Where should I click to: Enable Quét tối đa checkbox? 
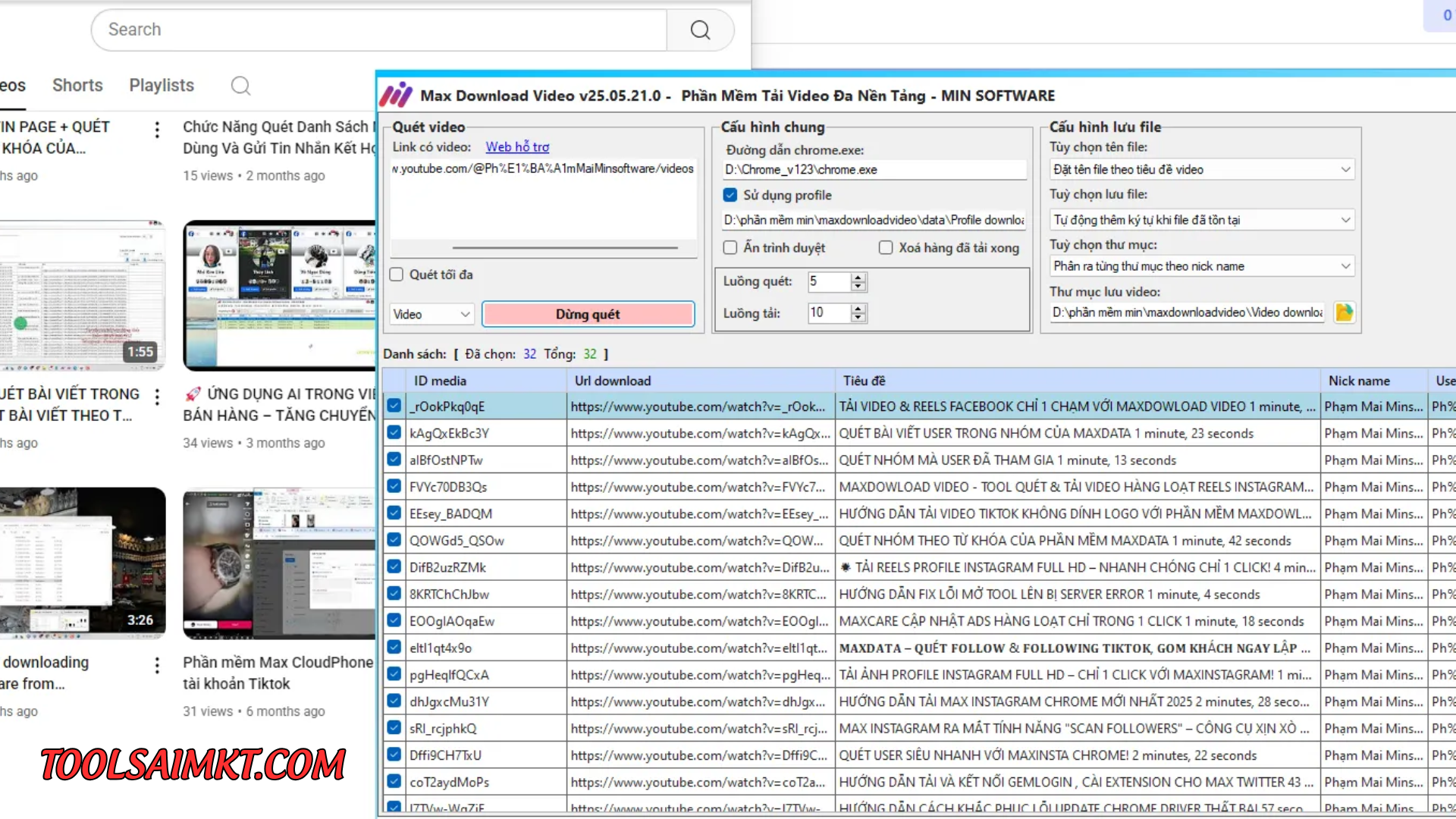coord(396,275)
